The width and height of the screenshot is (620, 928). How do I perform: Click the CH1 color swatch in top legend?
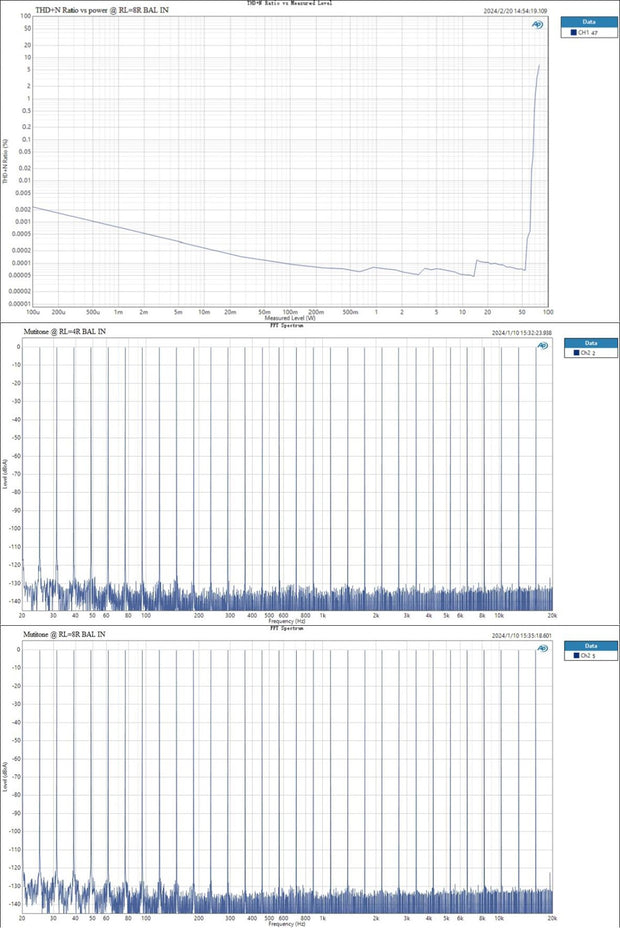573,33
